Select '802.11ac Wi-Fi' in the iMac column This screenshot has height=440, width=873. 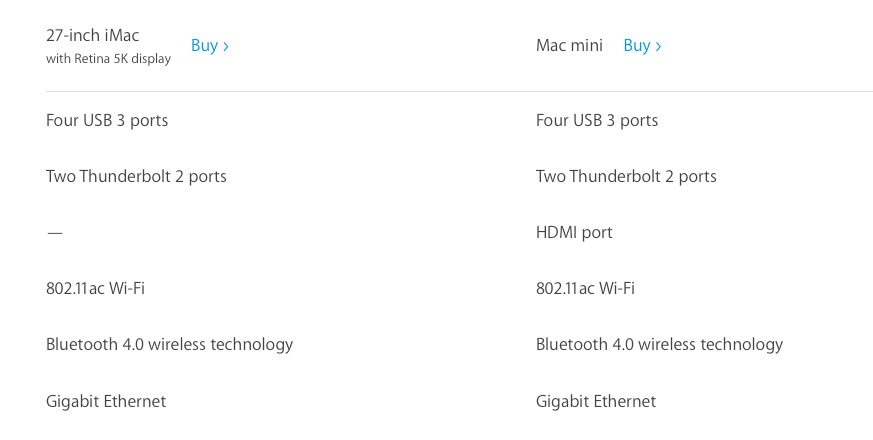[x=95, y=289]
